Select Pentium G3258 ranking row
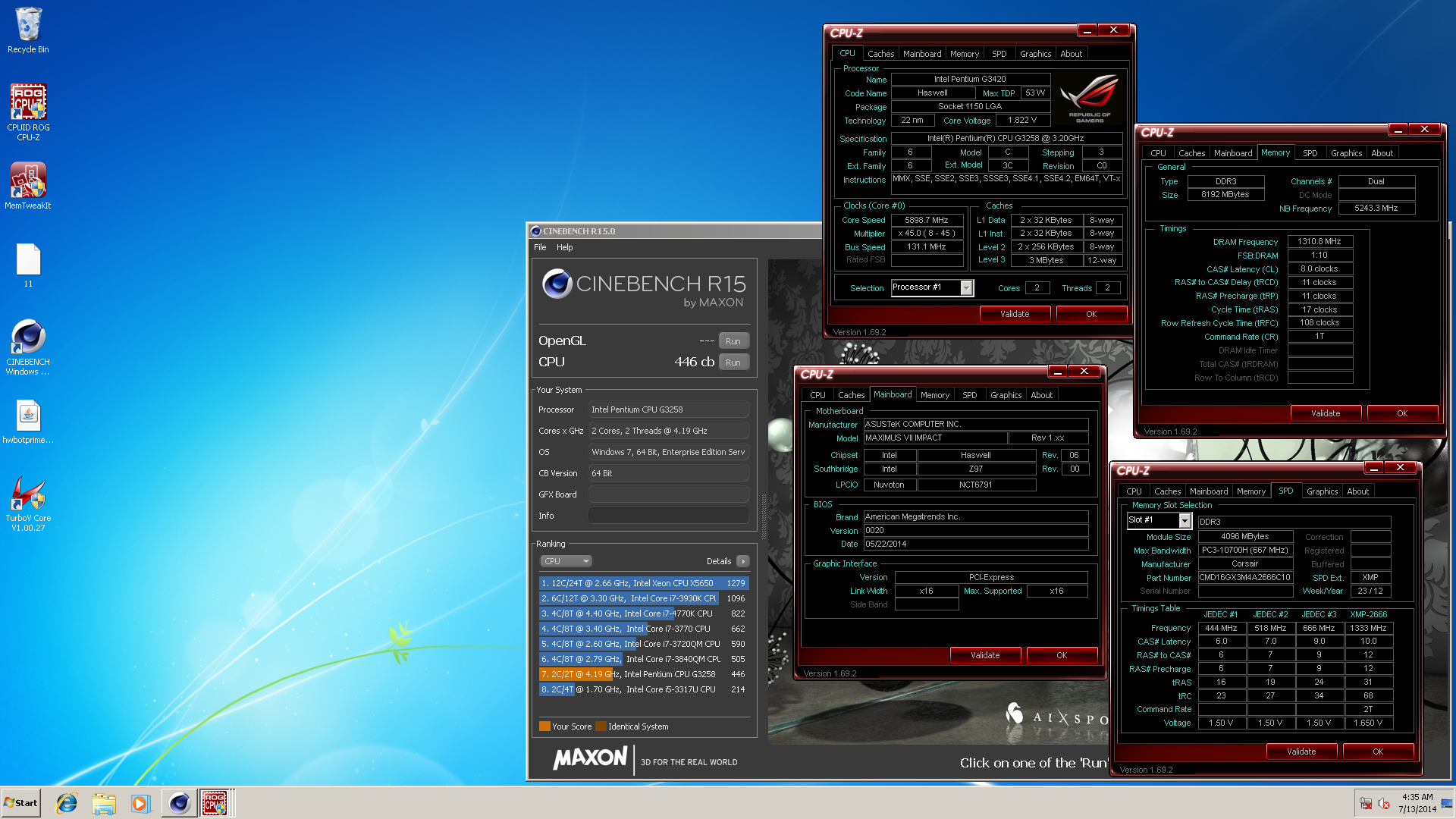Screen dimensions: 1456x819 pyautogui.click(x=644, y=674)
